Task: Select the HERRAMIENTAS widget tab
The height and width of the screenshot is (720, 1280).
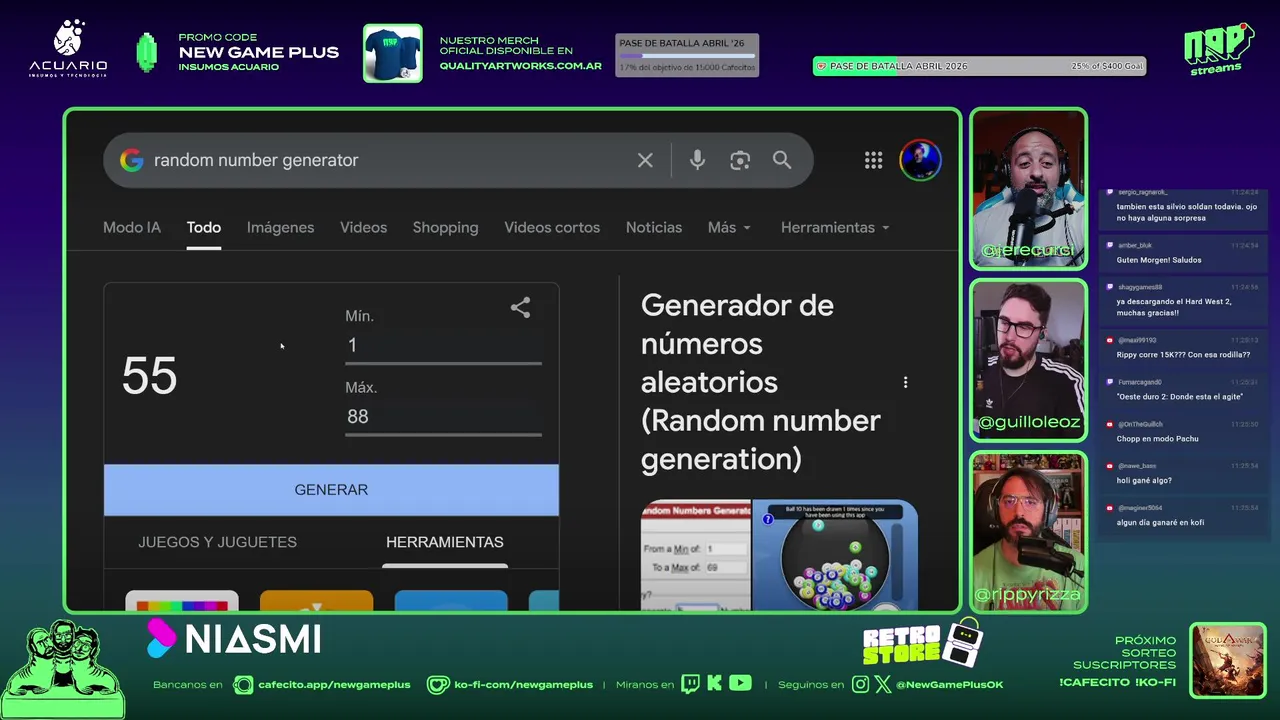Action: 445,542
